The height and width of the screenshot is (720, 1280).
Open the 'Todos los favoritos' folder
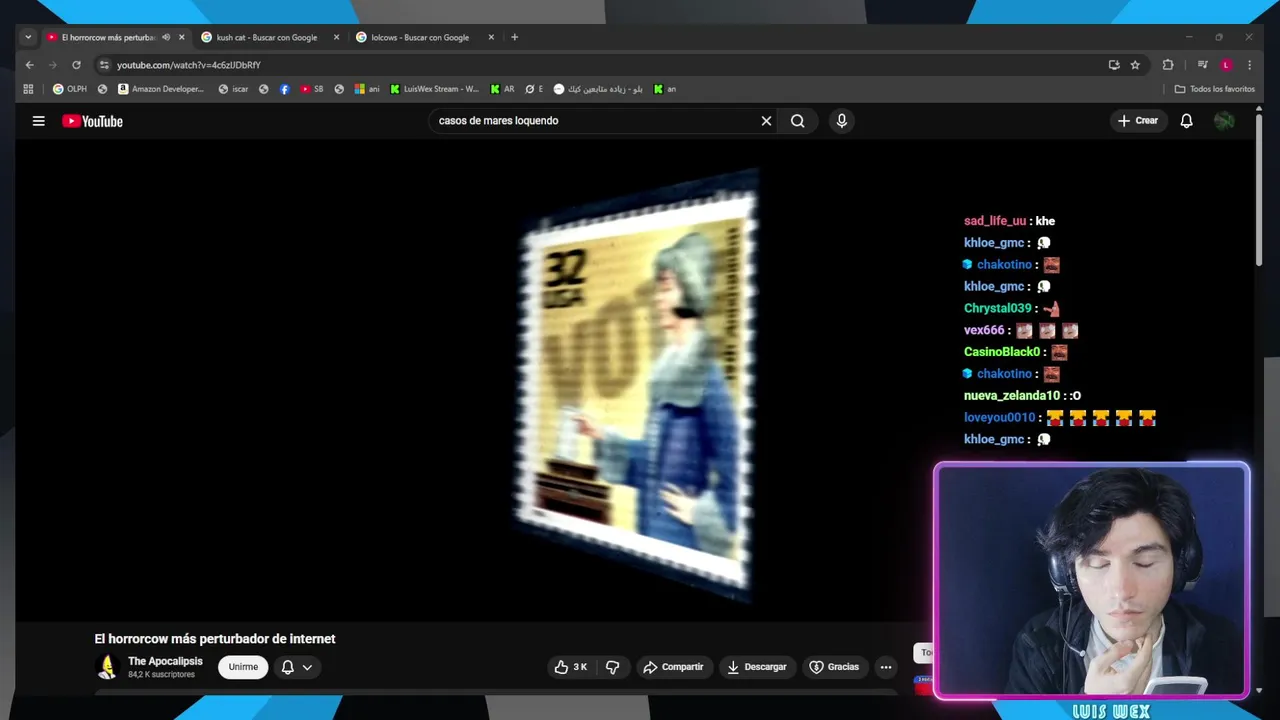pos(1215,89)
